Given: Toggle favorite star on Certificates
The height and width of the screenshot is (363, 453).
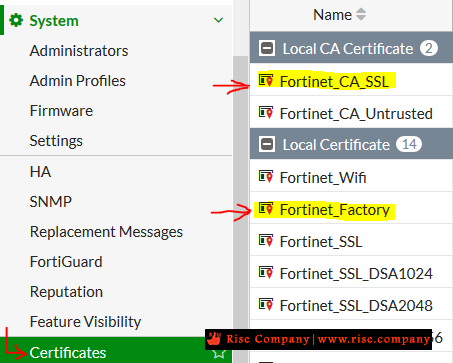Looking at the screenshot, I should (x=219, y=354).
